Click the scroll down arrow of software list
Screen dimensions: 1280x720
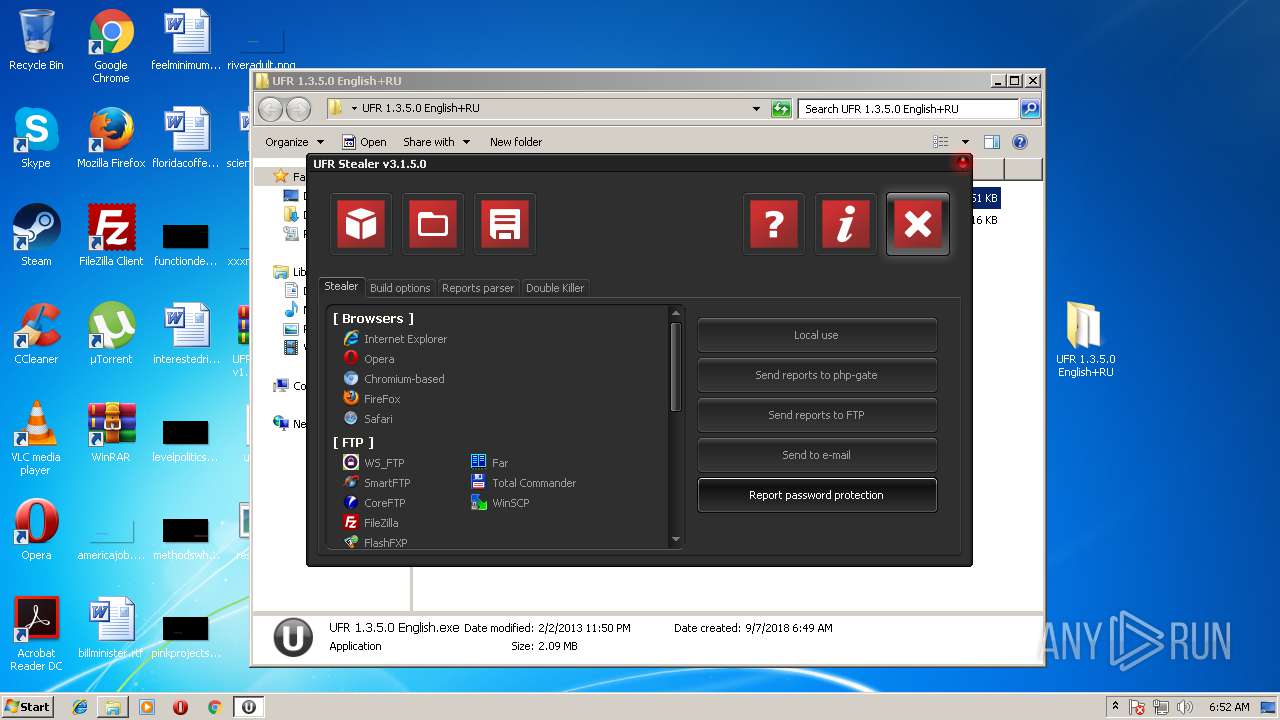676,540
